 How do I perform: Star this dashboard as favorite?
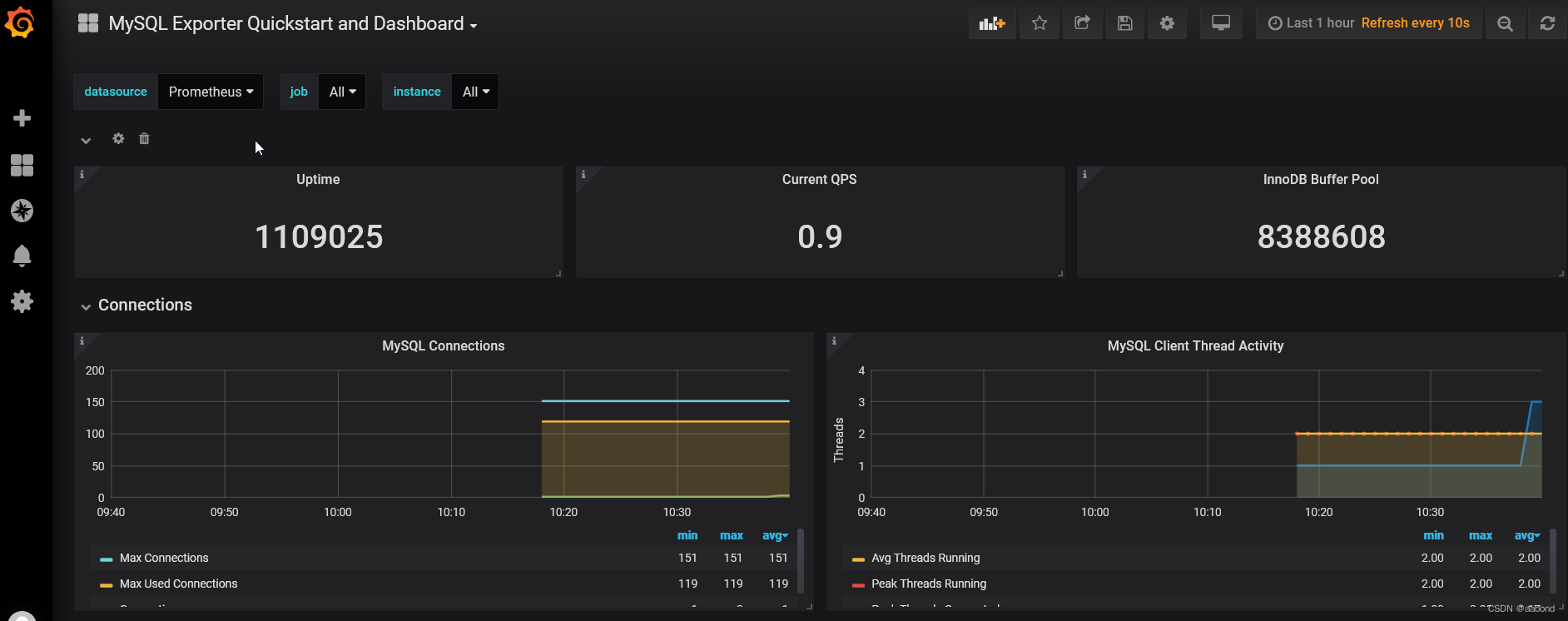tap(1040, 23)
